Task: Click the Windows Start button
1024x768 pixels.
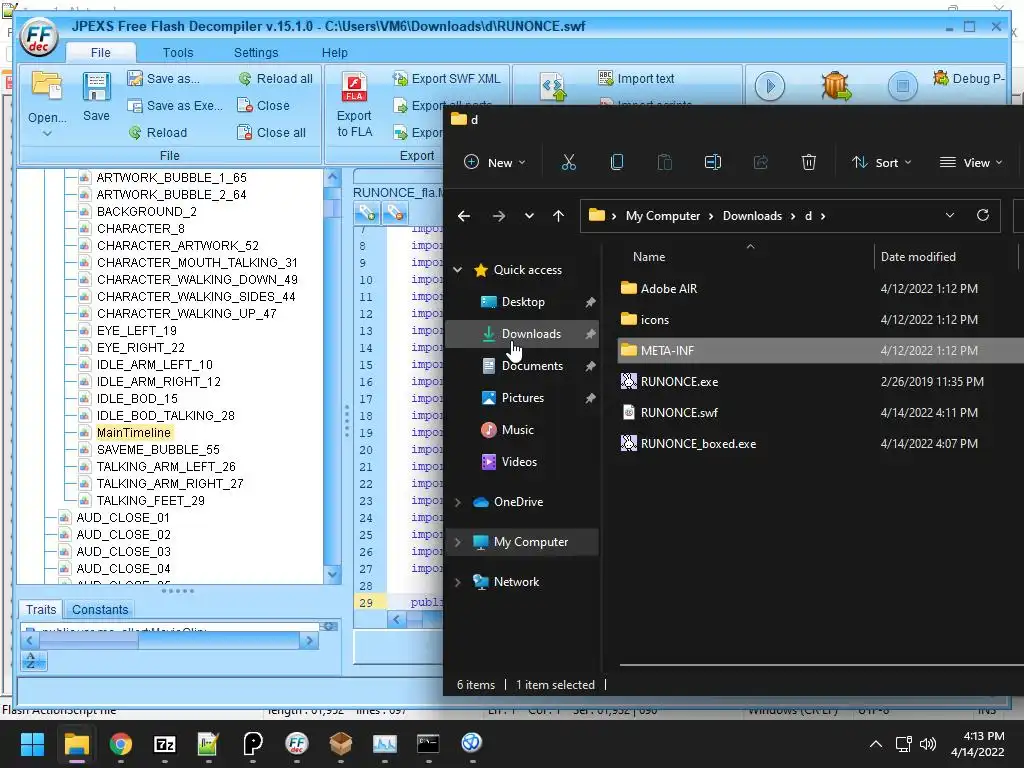Action: (32, 744)
